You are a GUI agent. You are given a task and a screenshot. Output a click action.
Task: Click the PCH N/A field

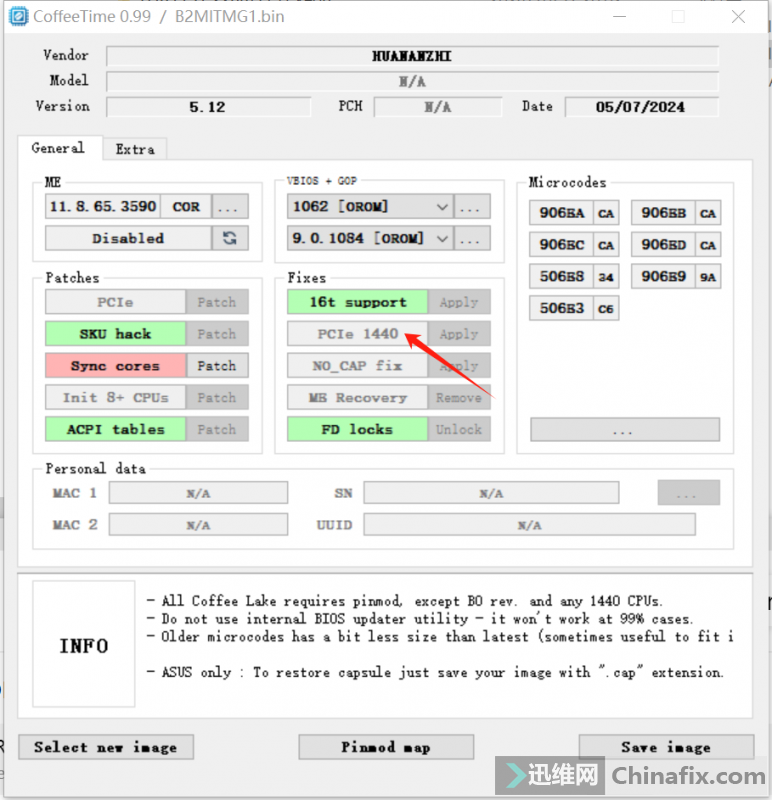click(x=438, y=107)
